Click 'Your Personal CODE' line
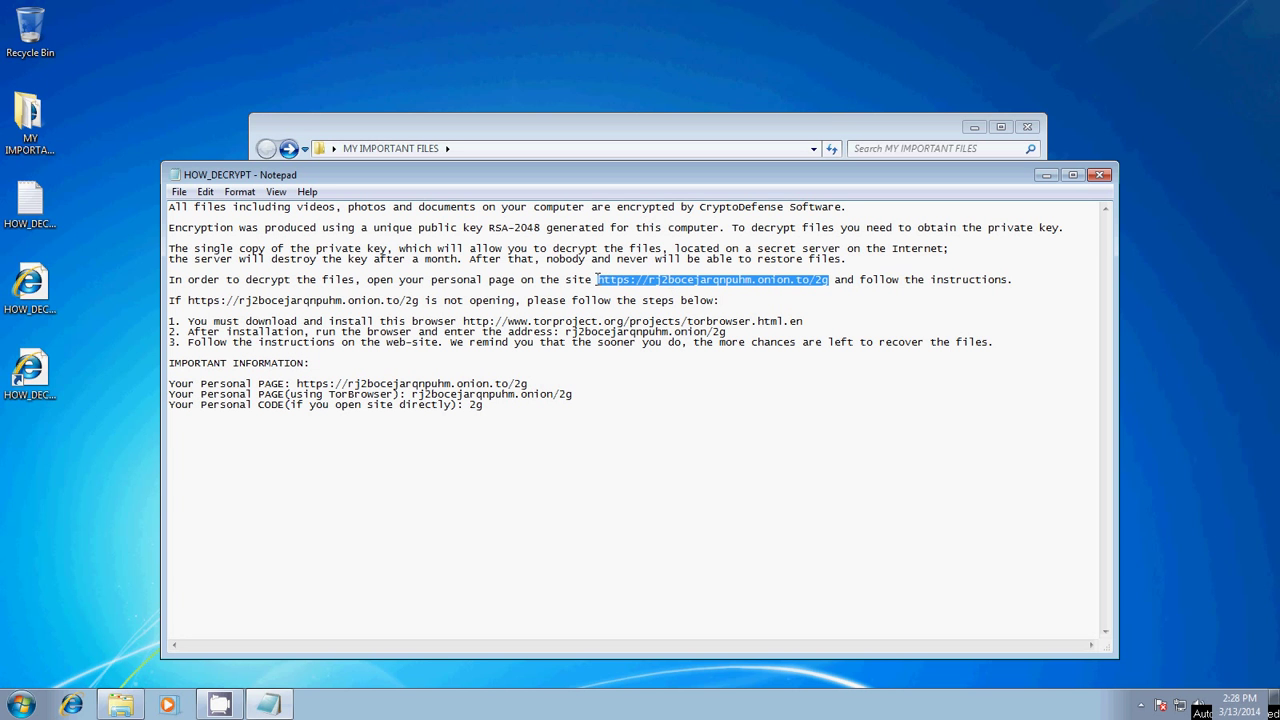 325,405
